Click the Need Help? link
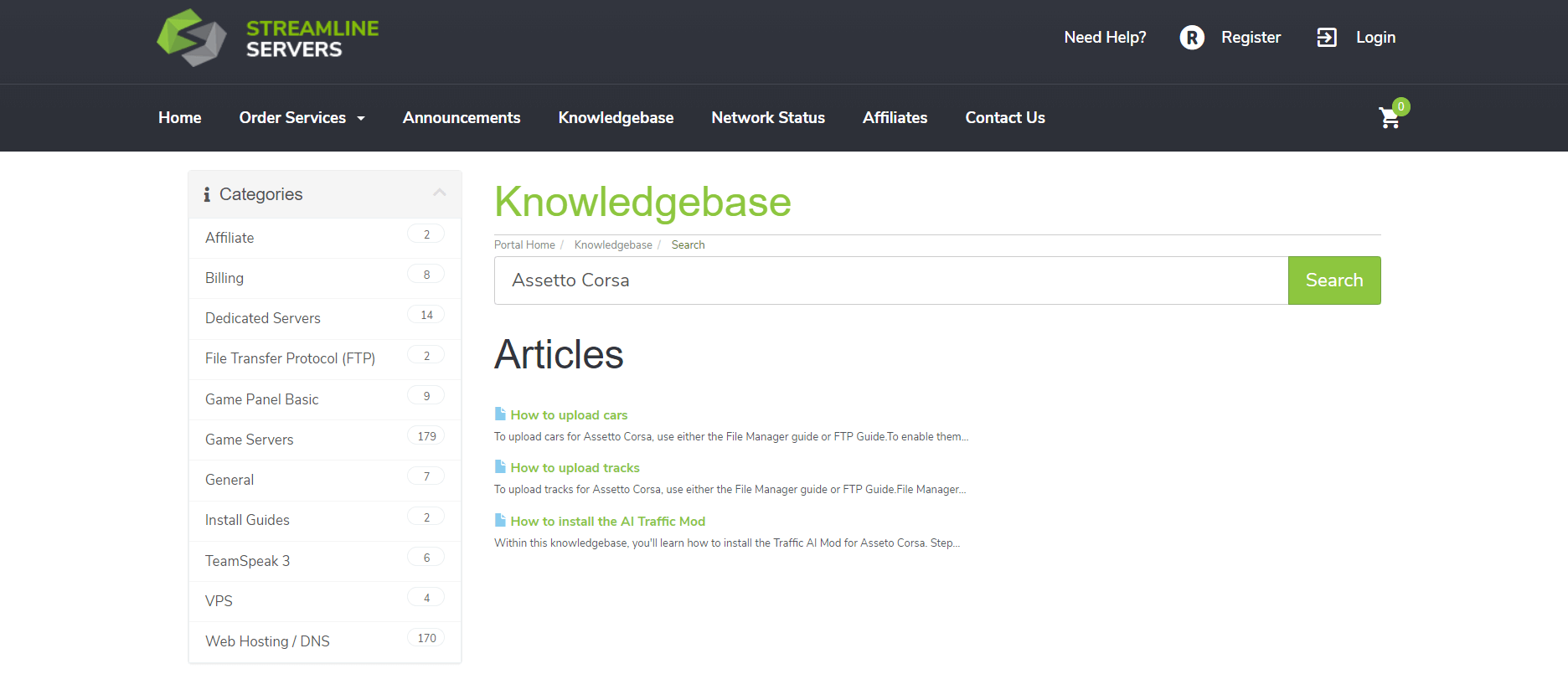 point(1105,38)
